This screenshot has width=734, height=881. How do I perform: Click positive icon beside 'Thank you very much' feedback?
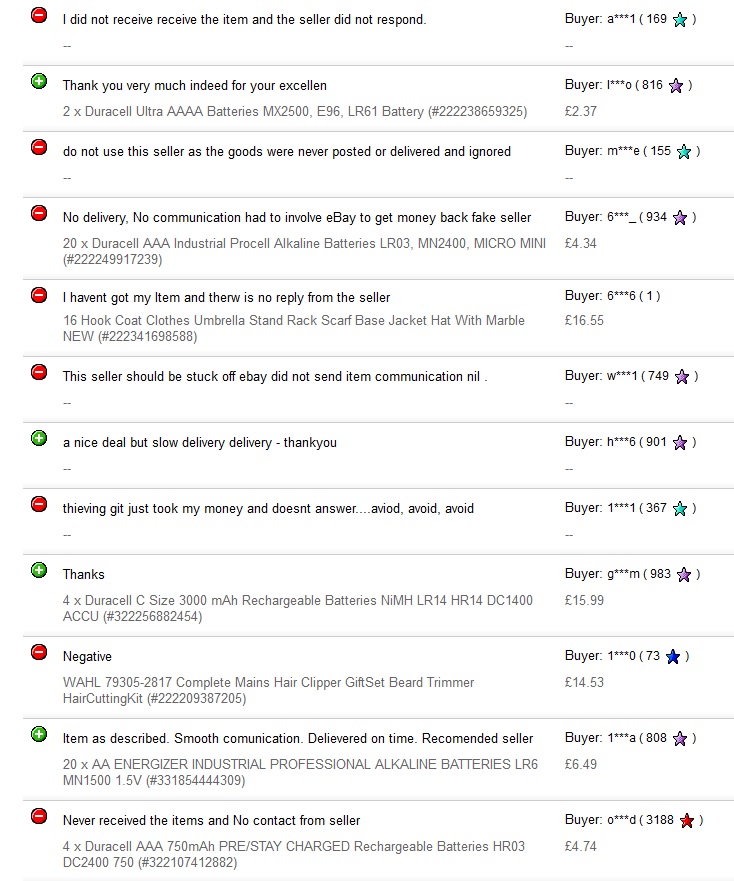point(39,81)
